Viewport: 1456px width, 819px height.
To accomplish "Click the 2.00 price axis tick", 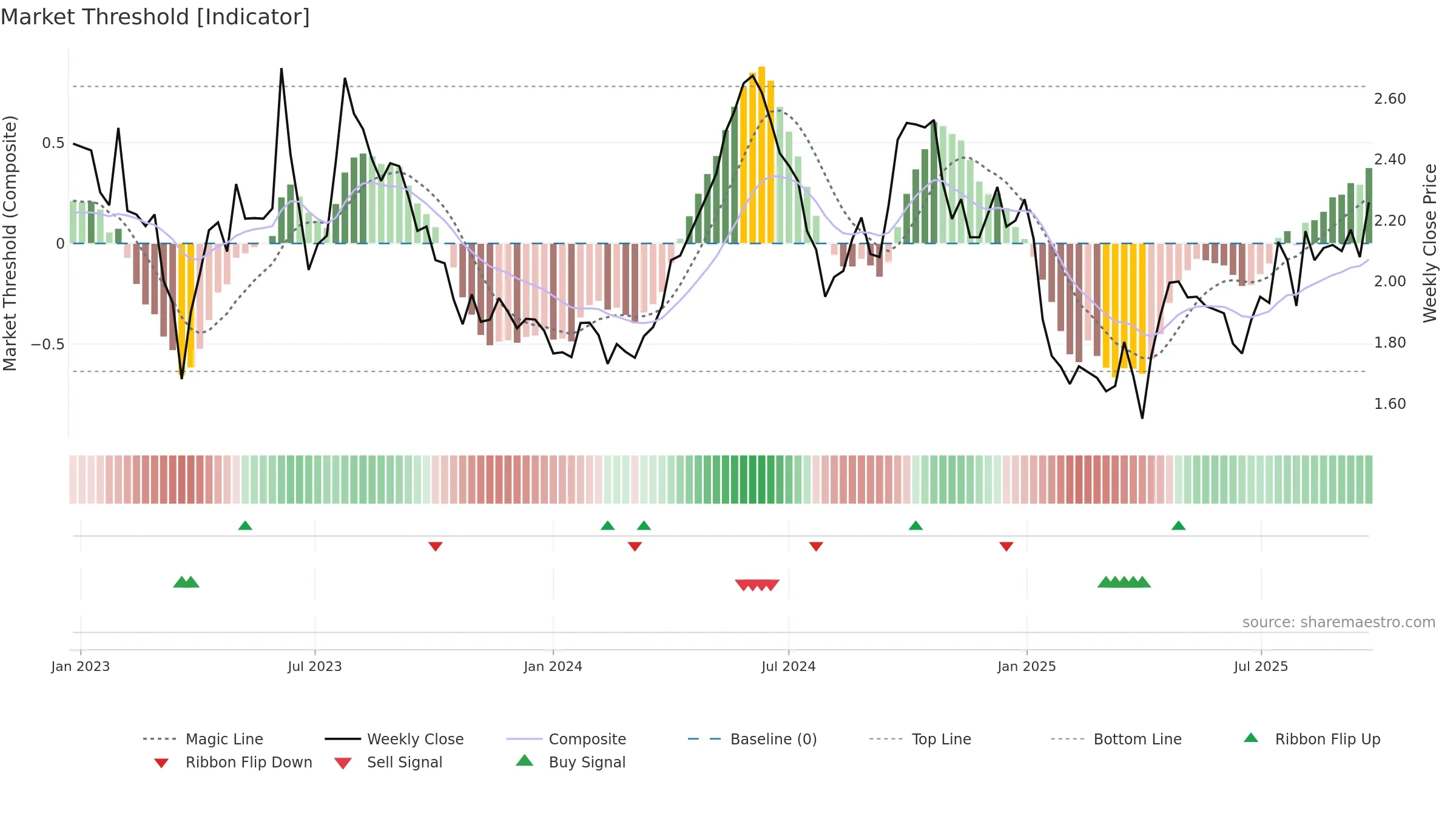I will coord(1390,281).
